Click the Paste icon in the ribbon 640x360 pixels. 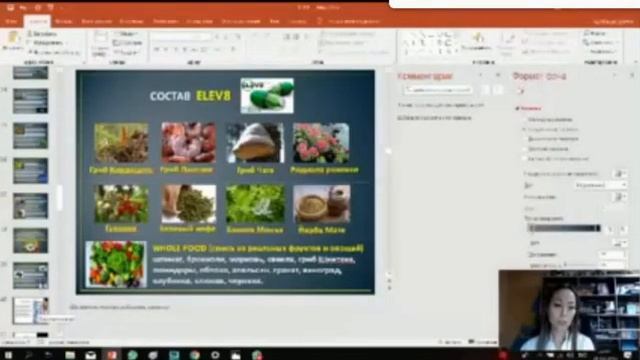tap(13, 38)
